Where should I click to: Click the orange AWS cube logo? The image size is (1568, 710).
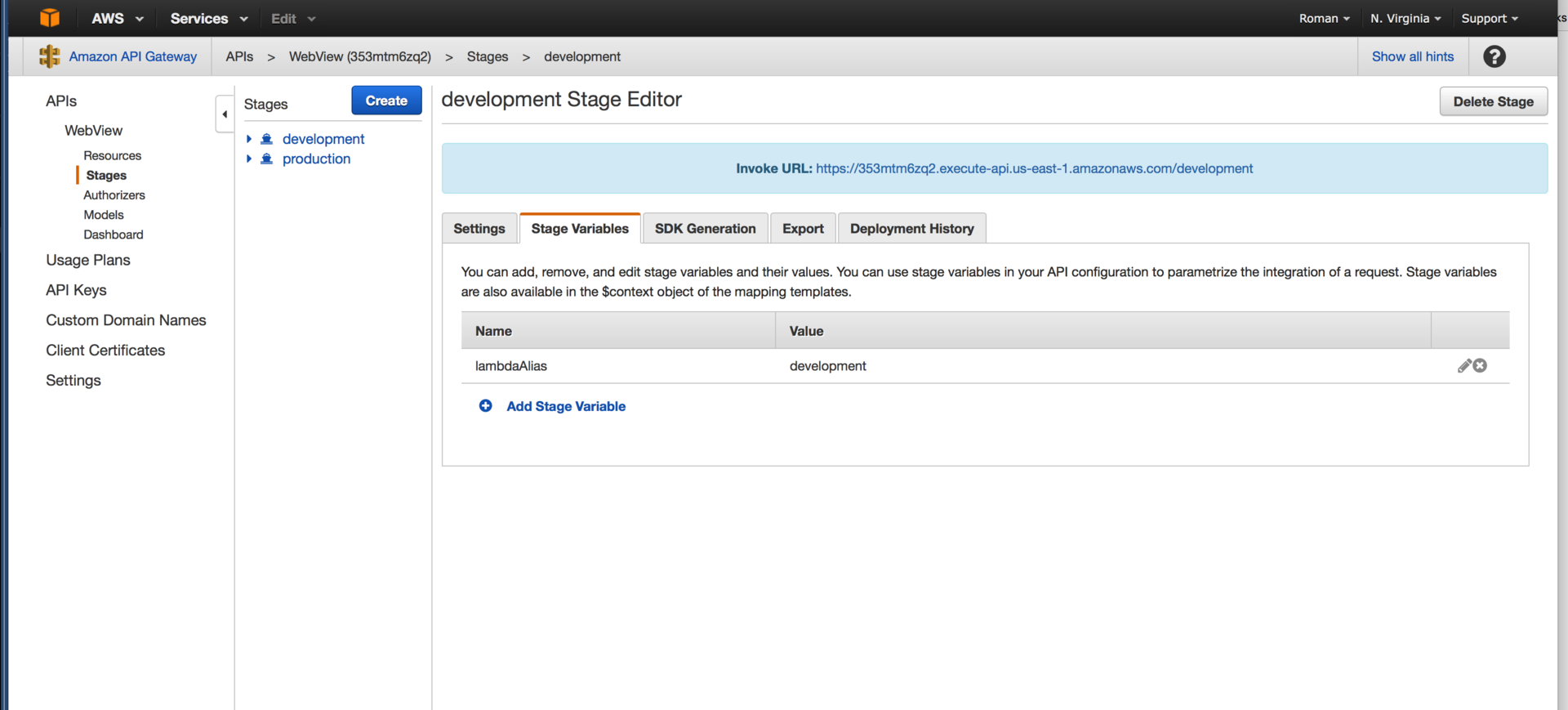click(x=50, y=17)
